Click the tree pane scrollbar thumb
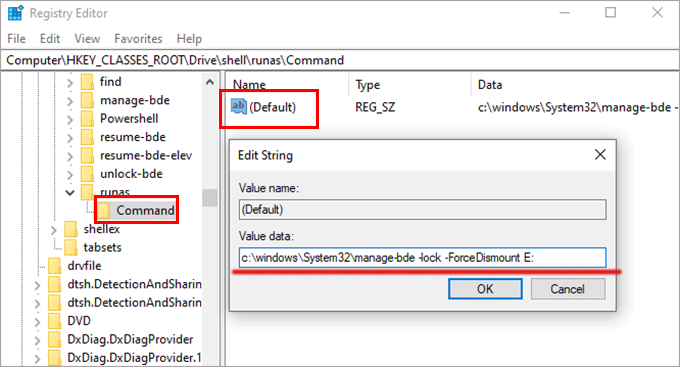 pyautogui.click(x=210, y=197)
